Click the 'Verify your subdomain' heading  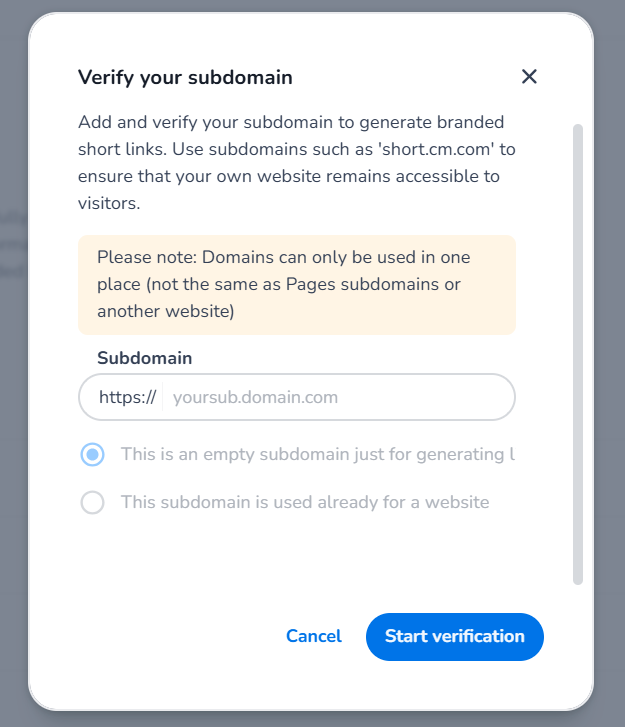(x=185, y=77)
